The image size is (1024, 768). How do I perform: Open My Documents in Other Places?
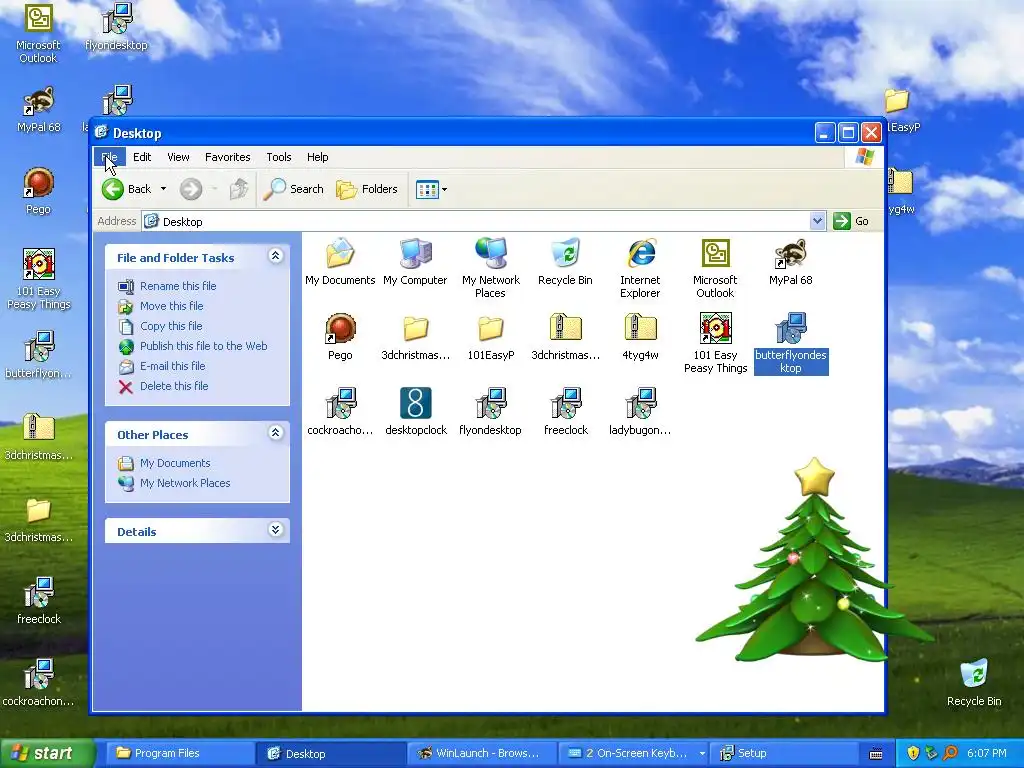[175, 463]
